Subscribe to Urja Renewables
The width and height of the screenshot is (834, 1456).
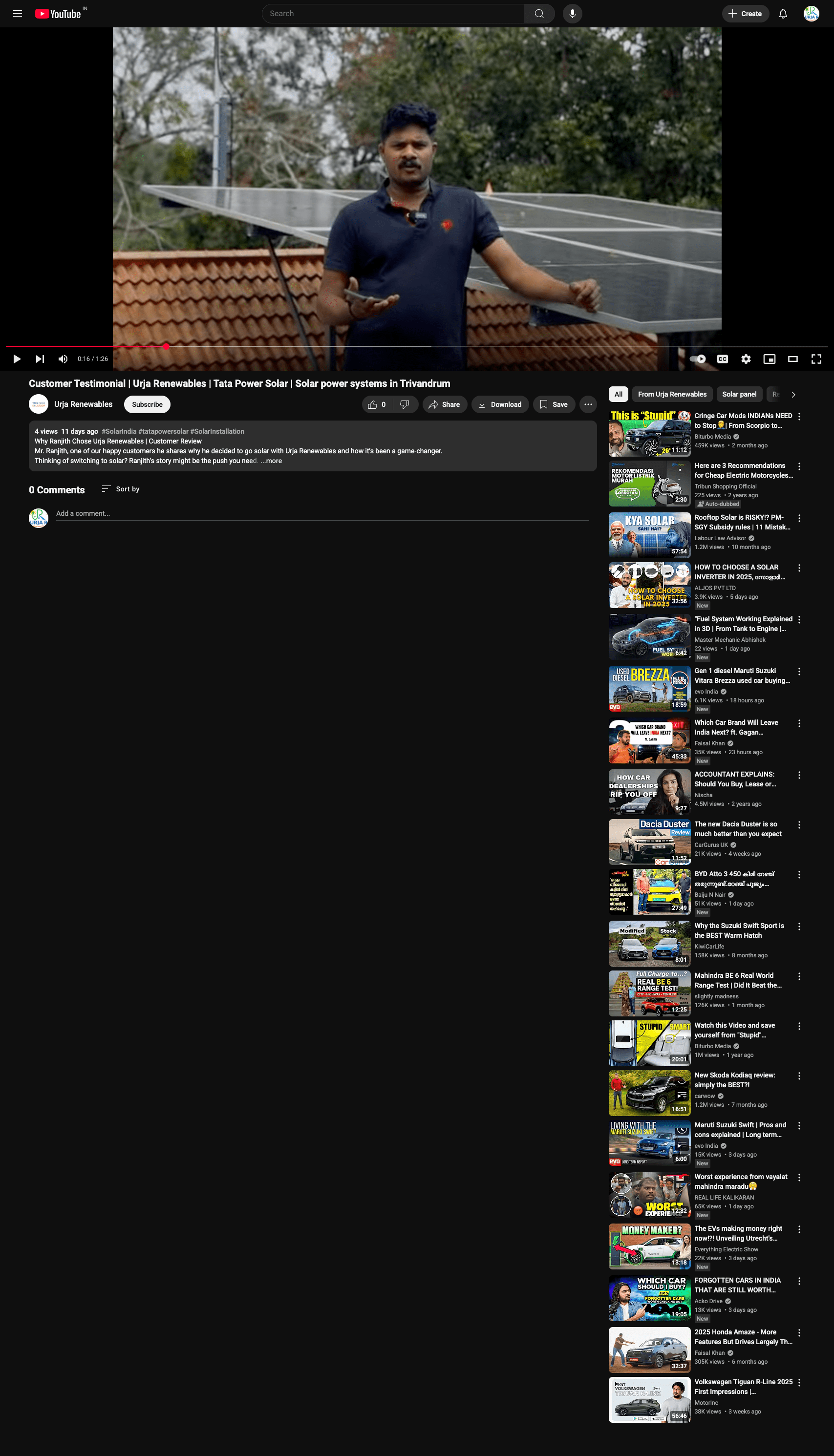[x=147, y=404]
